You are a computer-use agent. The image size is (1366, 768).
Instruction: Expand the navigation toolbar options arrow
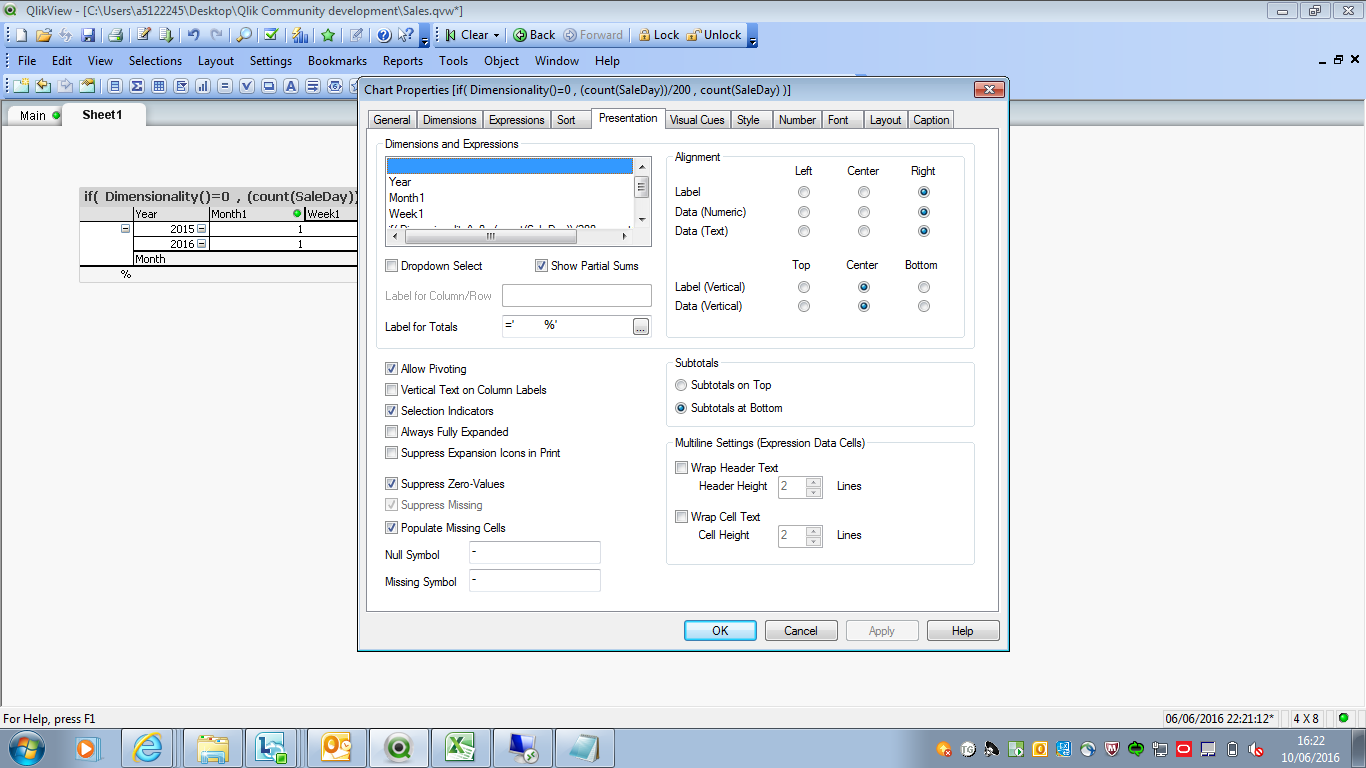coord(753,38)
